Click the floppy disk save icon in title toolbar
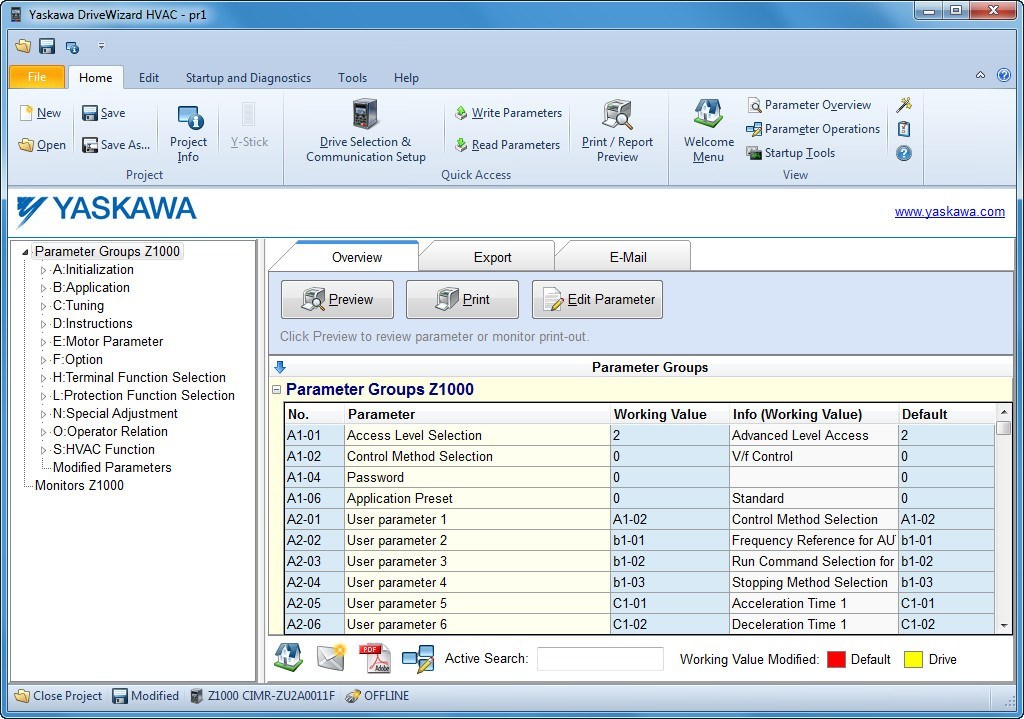This screenshot has width=1024, height=719. [47, 46]
